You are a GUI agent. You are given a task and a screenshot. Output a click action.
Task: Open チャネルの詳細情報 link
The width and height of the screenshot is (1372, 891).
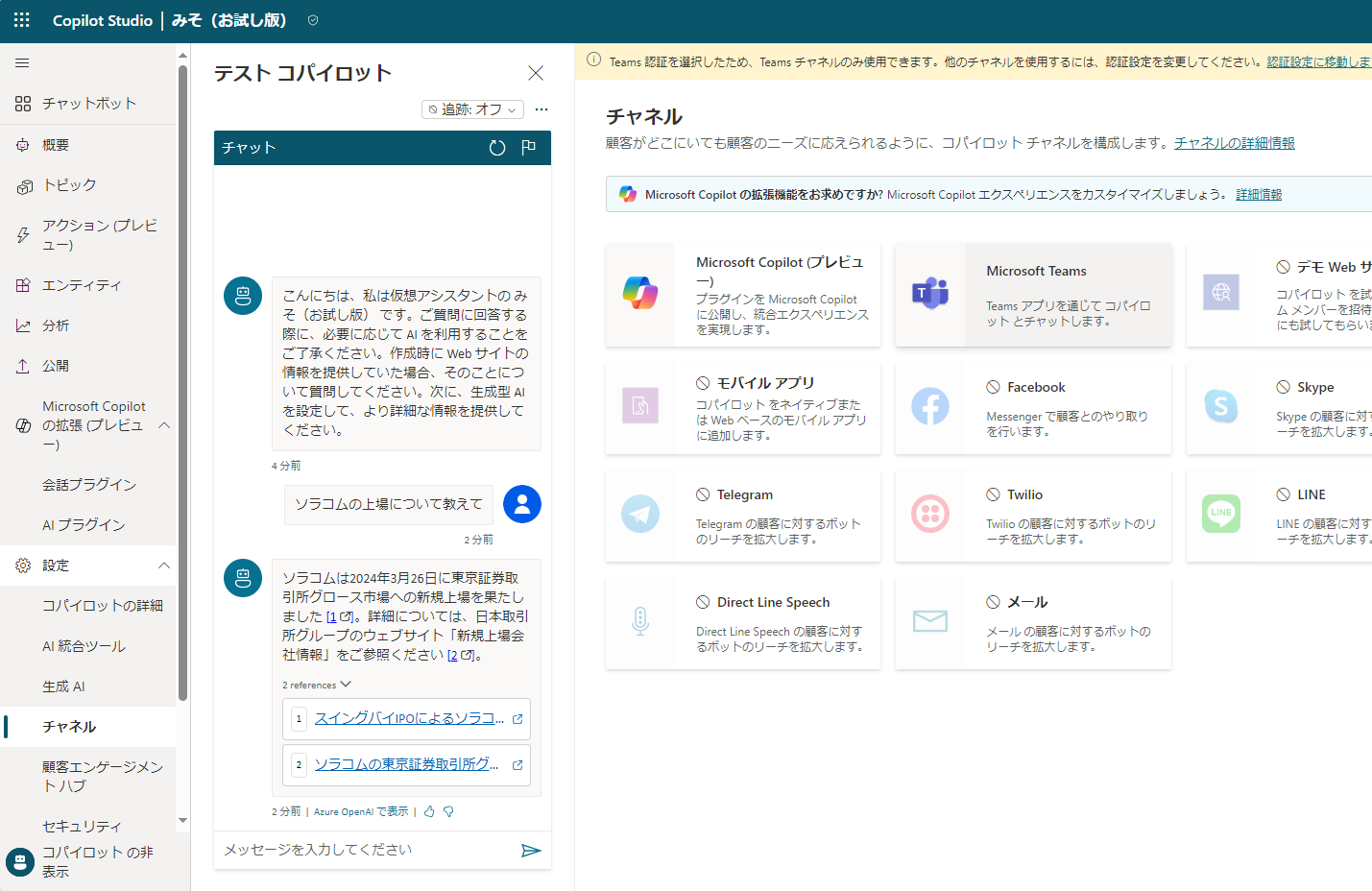pyautogui.click(x=1235, y=143)
